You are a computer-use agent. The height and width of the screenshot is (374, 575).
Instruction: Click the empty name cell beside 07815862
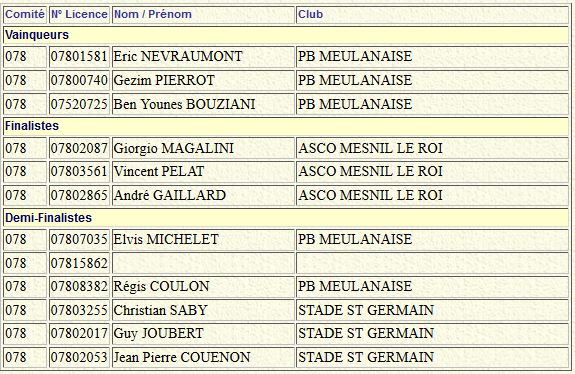point(203,263)
